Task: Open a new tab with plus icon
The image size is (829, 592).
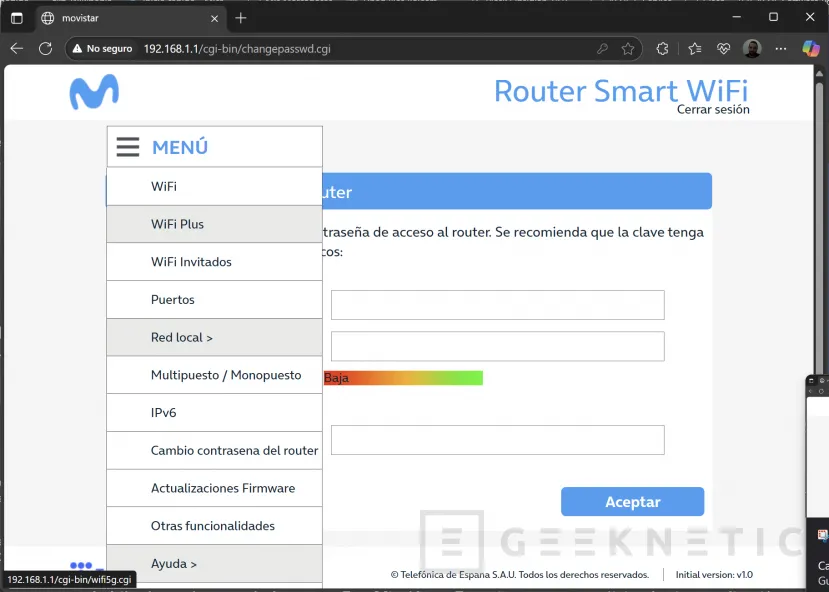Action: pos(241,18)
